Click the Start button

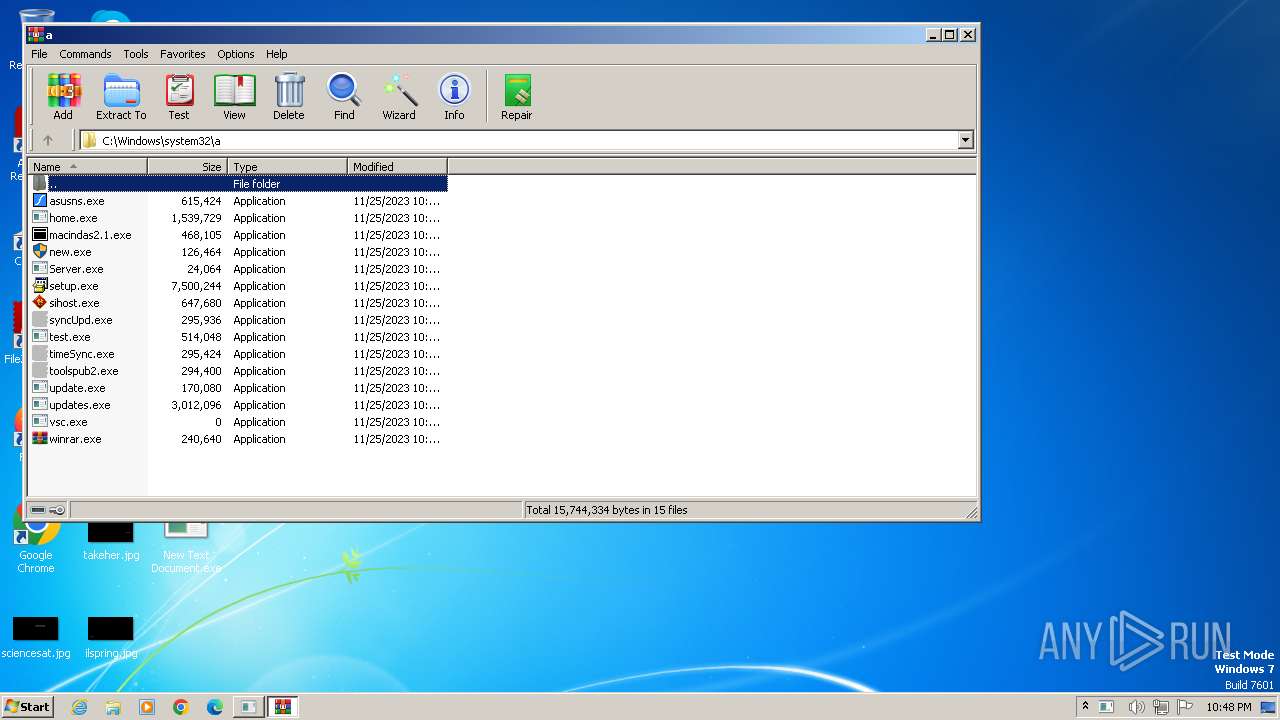point(27,706)
